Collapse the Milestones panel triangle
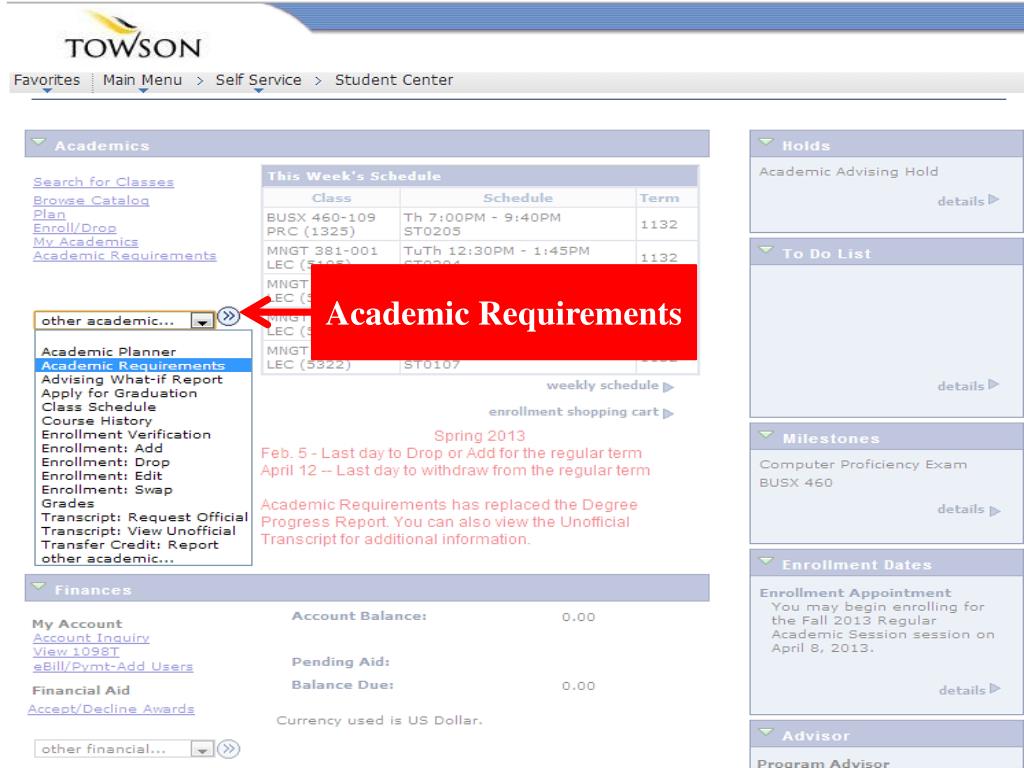This screenshot has height=768, width=1024. click(767, 435)
